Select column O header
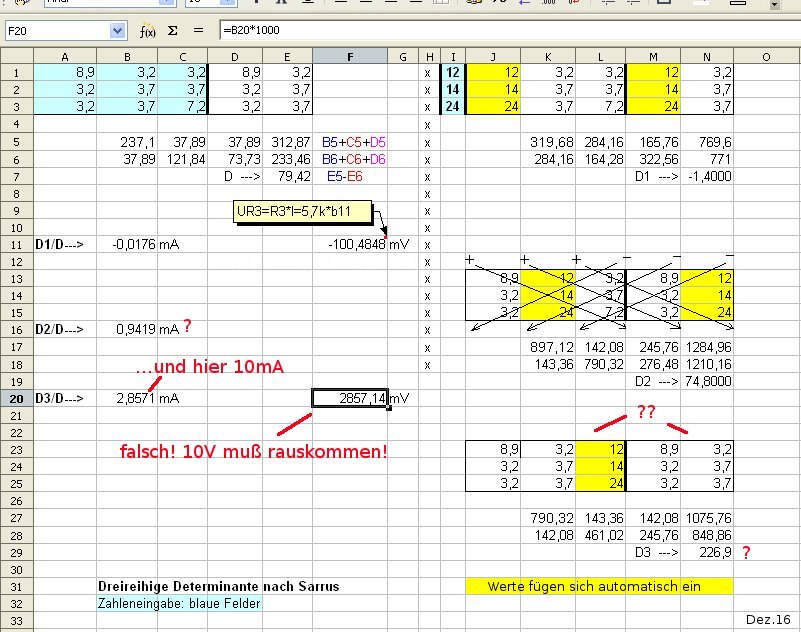Viewport: 801px width, 632px height. [766, 56]
